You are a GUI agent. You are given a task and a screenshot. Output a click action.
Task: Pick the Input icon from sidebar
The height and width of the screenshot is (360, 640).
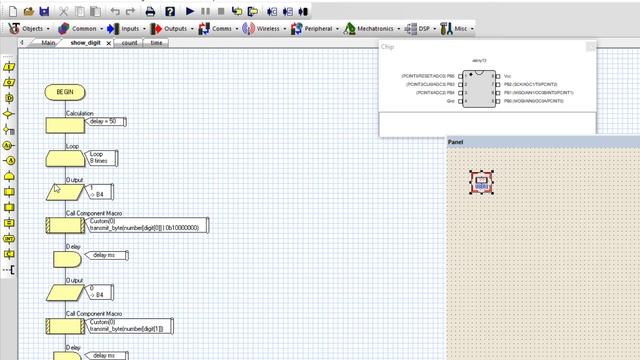pos(9,67)
